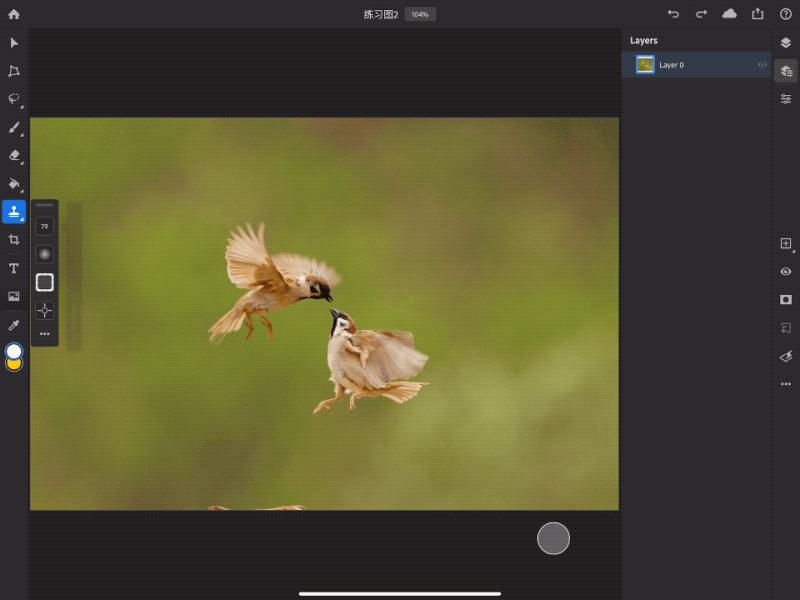This screenshot has width=800, height=600.
Task: Select the Eyedropper tool
Action: pos(13,324)
